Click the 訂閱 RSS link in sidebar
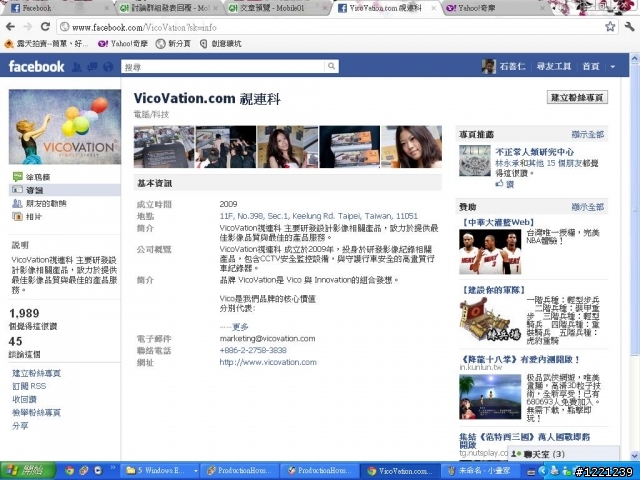 click(x=29, y=386)
